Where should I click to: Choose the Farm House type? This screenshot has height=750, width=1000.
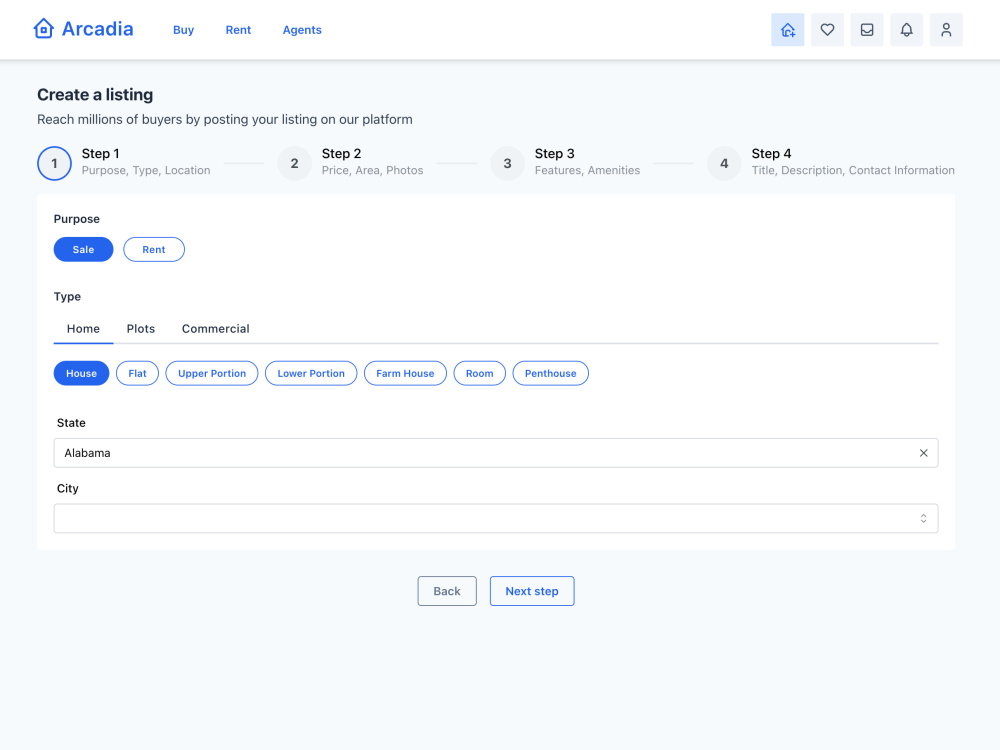tap(405, 373)
